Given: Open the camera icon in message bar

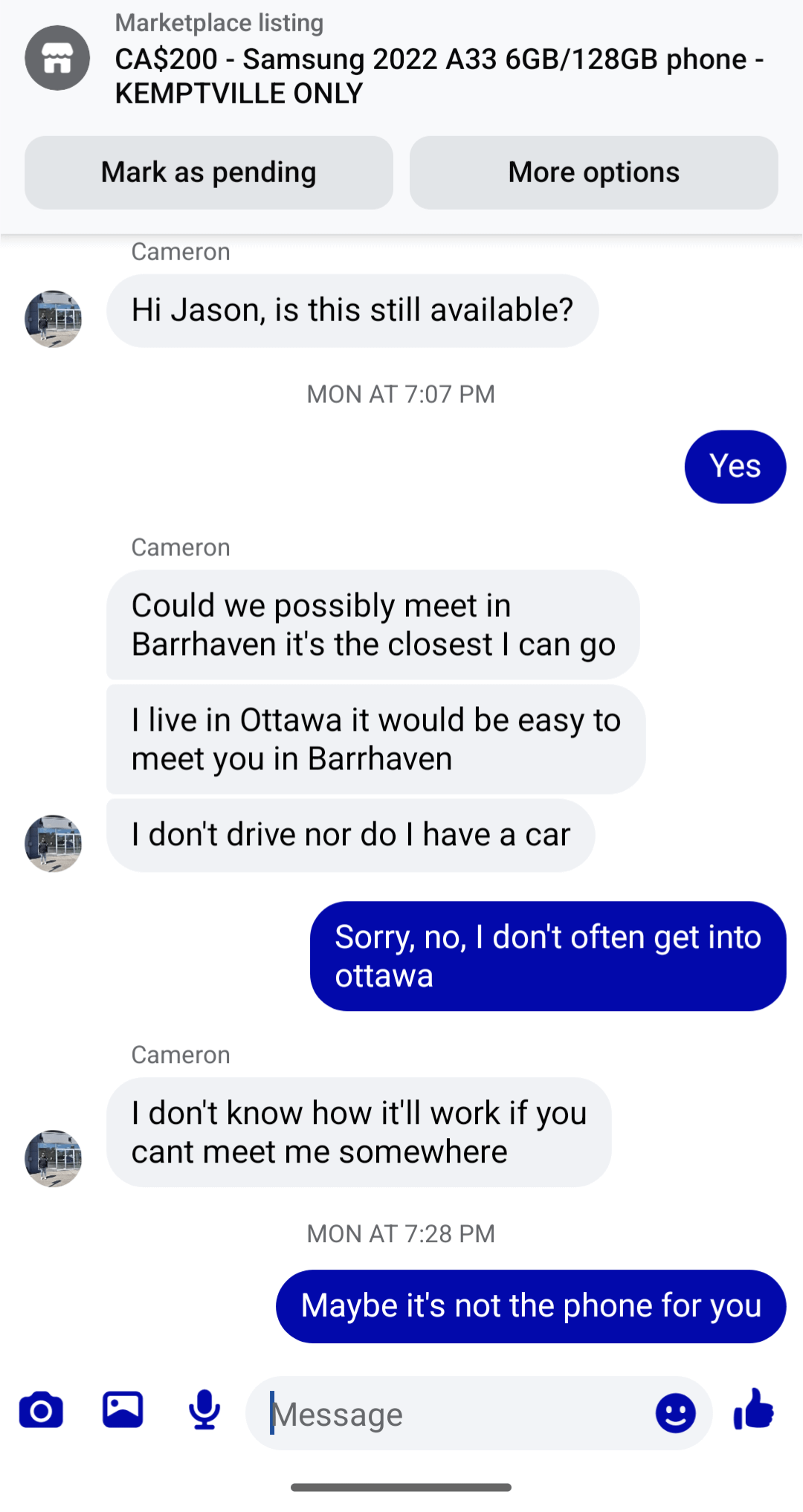Looking at the screenshot, I should click(41, 1410).
